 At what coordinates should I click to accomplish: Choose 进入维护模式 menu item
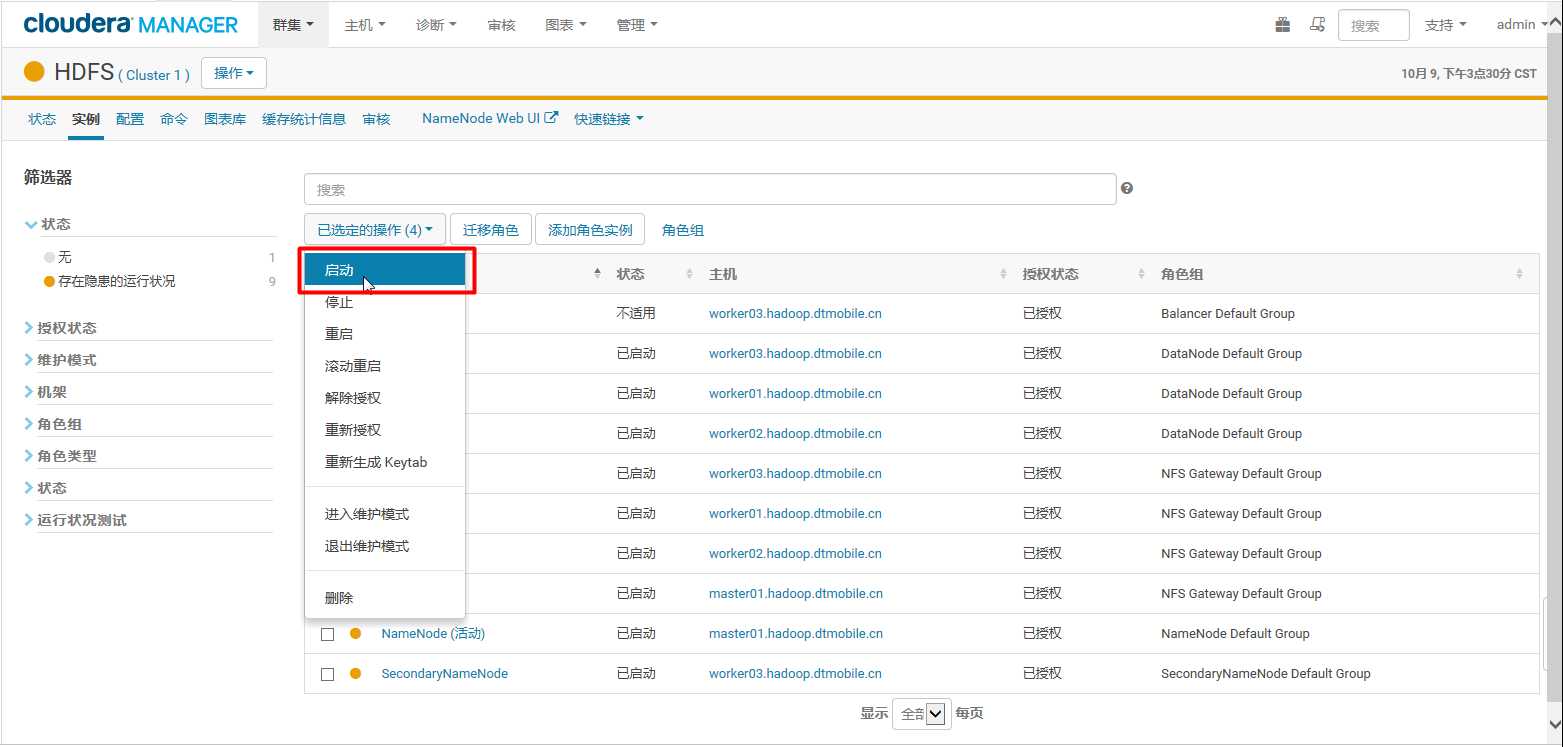[x=385, y=514]
